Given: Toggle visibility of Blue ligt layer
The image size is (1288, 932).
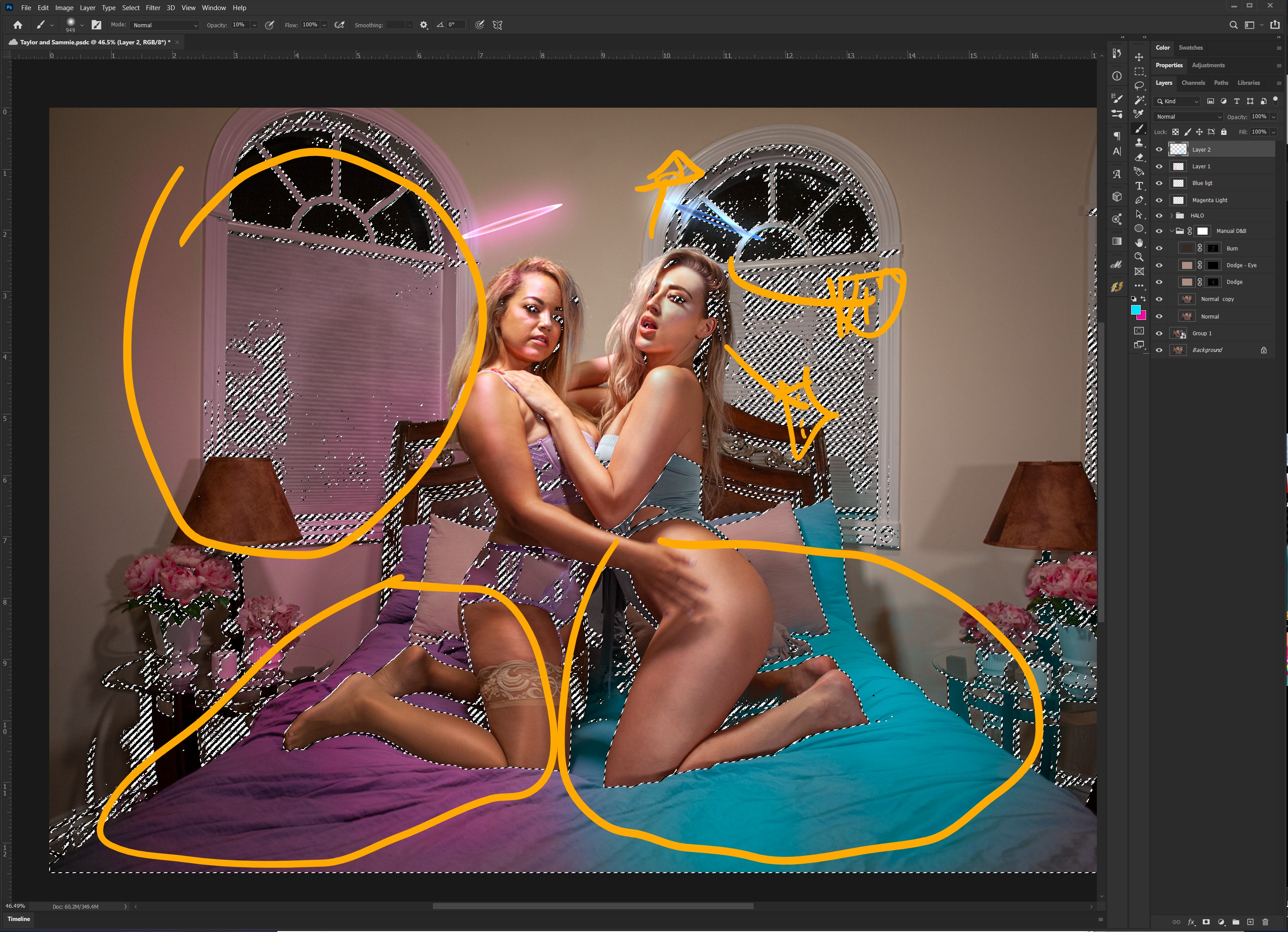Looking at the screenshot, I should [1159, 183].
